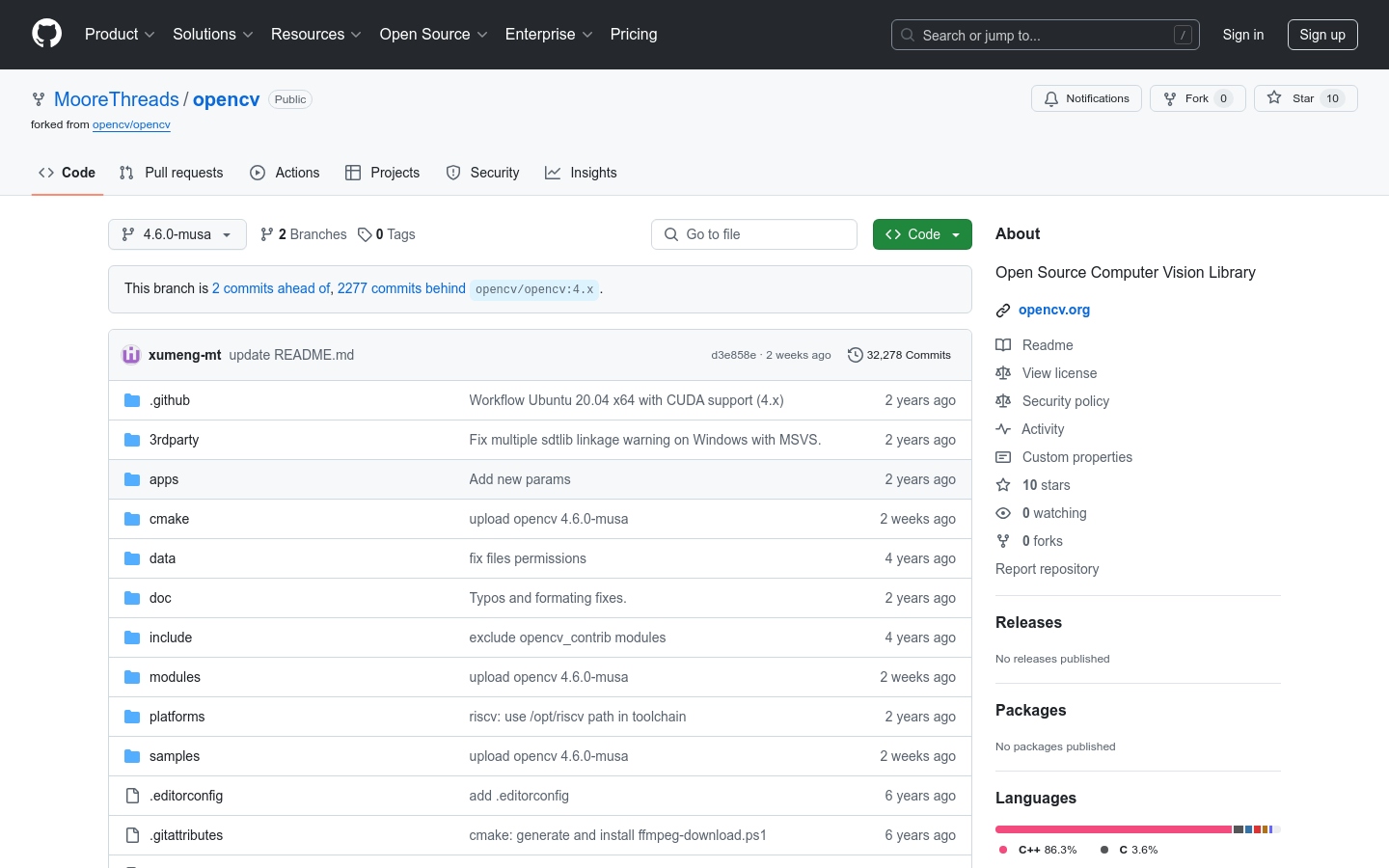Screen dimensions: 1389x868
Task: Click the 2 commits ahead of link
Action: coord(271,288)
